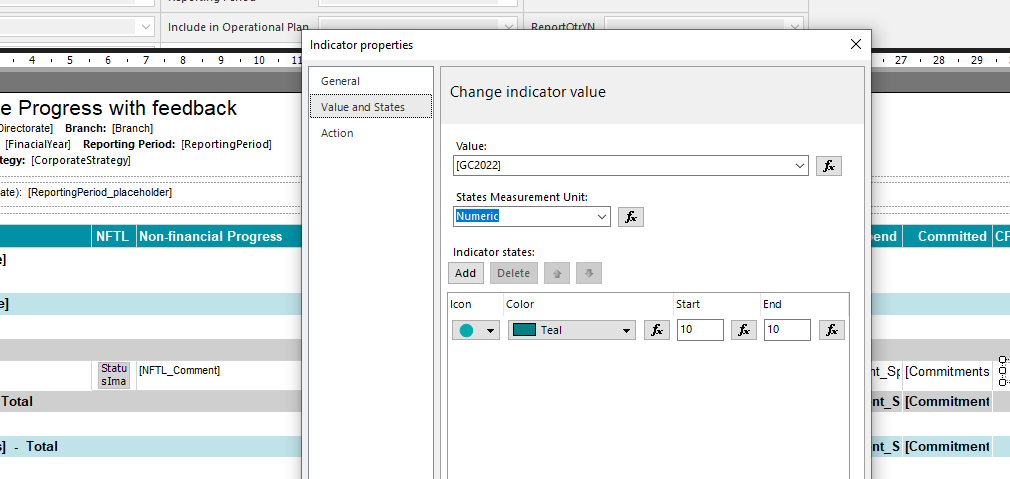Select the [NFTL_Comment] field in report
Image resolution: width=1010 pixels, height=479 pixels.
pos(179,370)
